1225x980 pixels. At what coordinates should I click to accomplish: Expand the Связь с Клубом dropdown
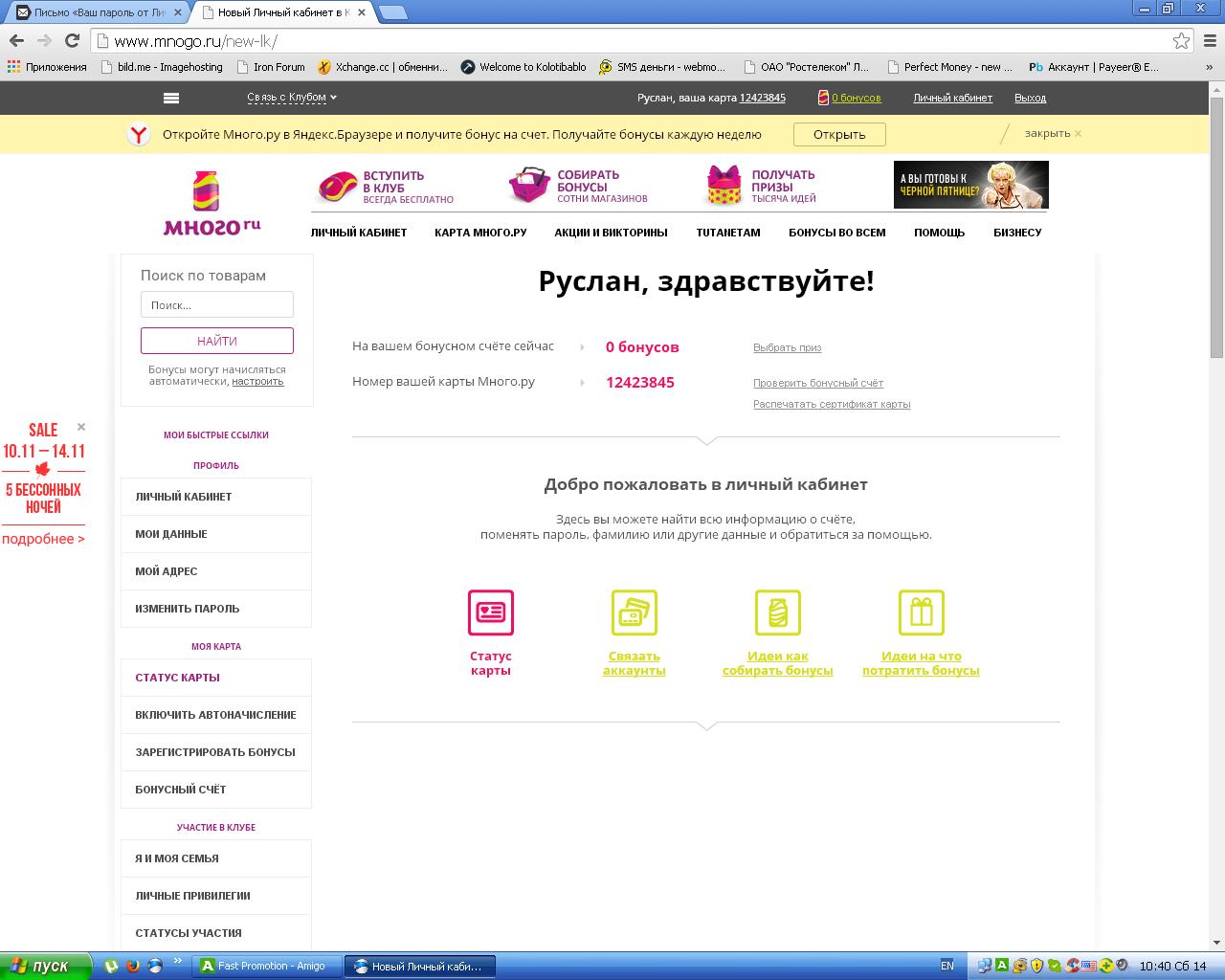coord(292,98)
